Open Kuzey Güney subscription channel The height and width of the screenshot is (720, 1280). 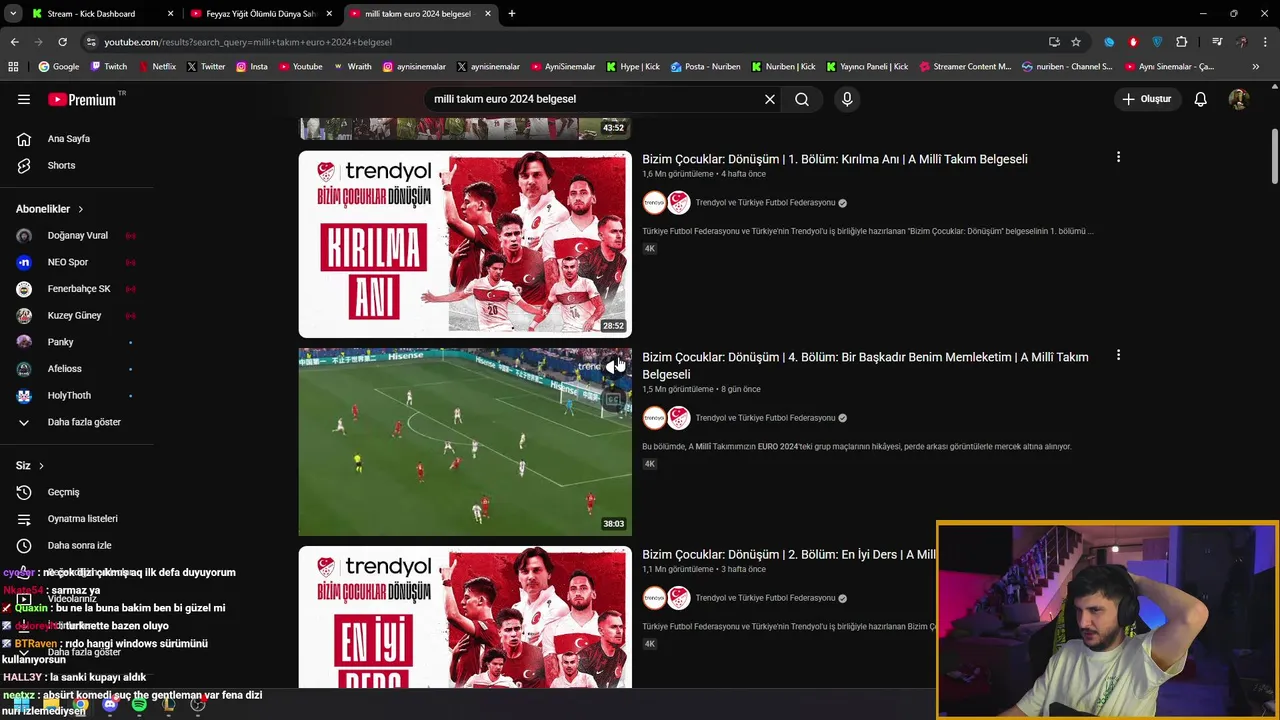[76, 315]
